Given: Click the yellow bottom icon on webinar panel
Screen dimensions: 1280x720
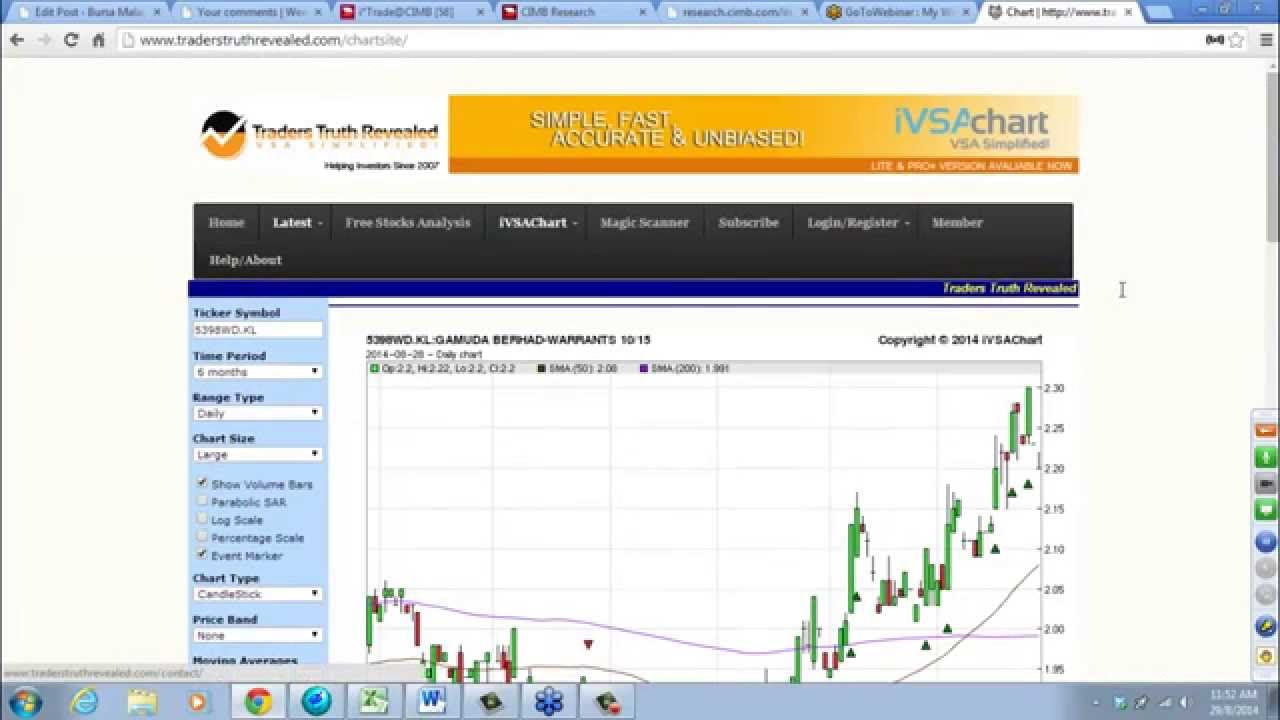Looking at the screenshot, I should point(1265,657).
